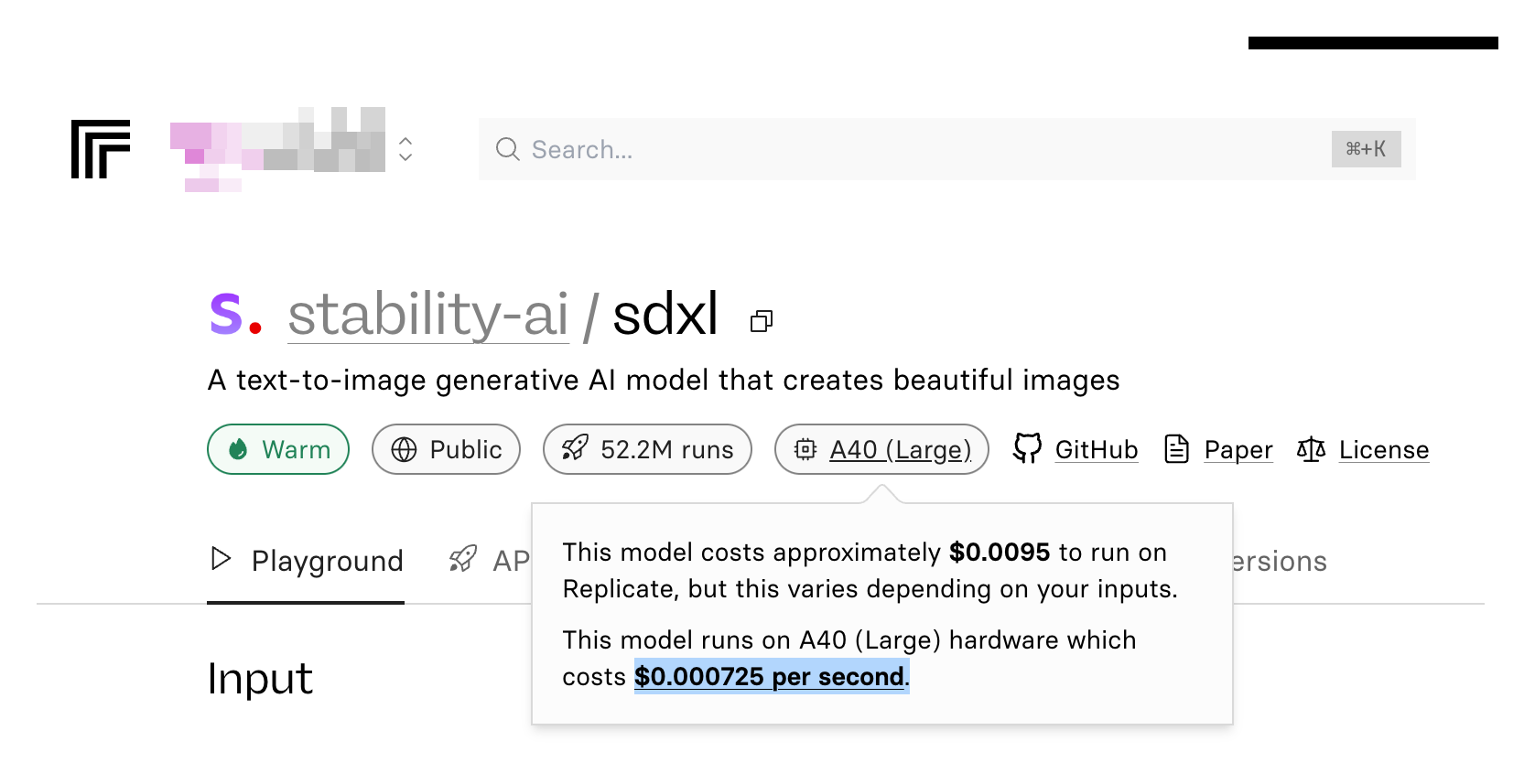Click the Public visibility badge
The image size is (1535, 784).
446,449
